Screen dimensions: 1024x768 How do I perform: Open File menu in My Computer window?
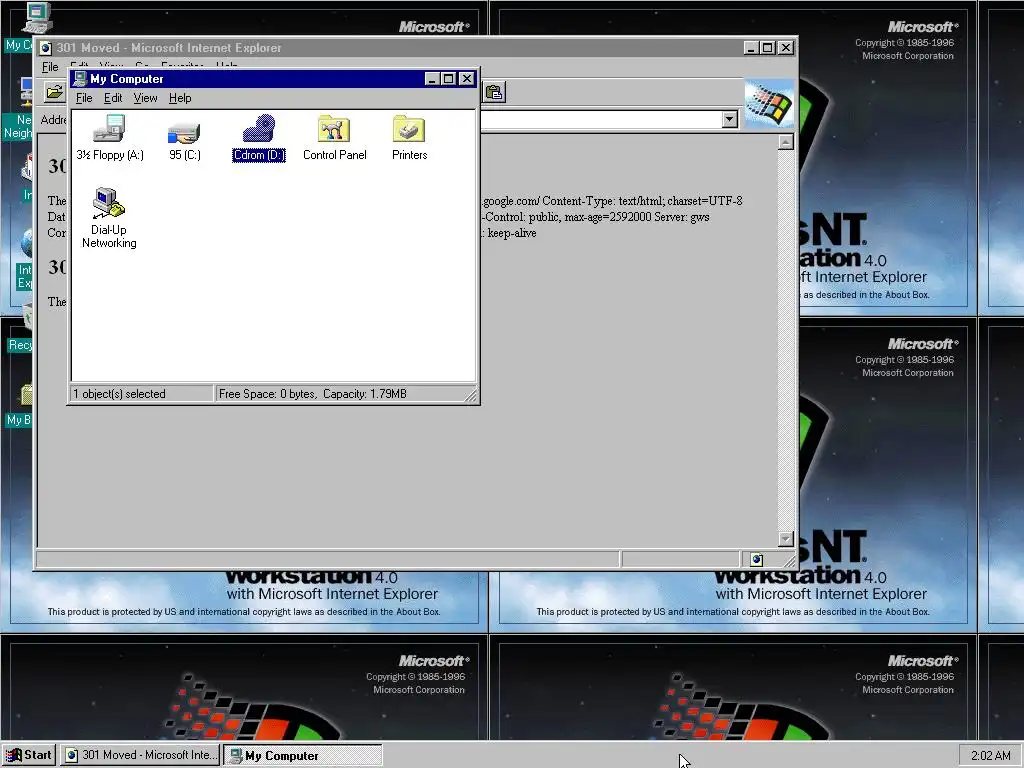[84, 98]
